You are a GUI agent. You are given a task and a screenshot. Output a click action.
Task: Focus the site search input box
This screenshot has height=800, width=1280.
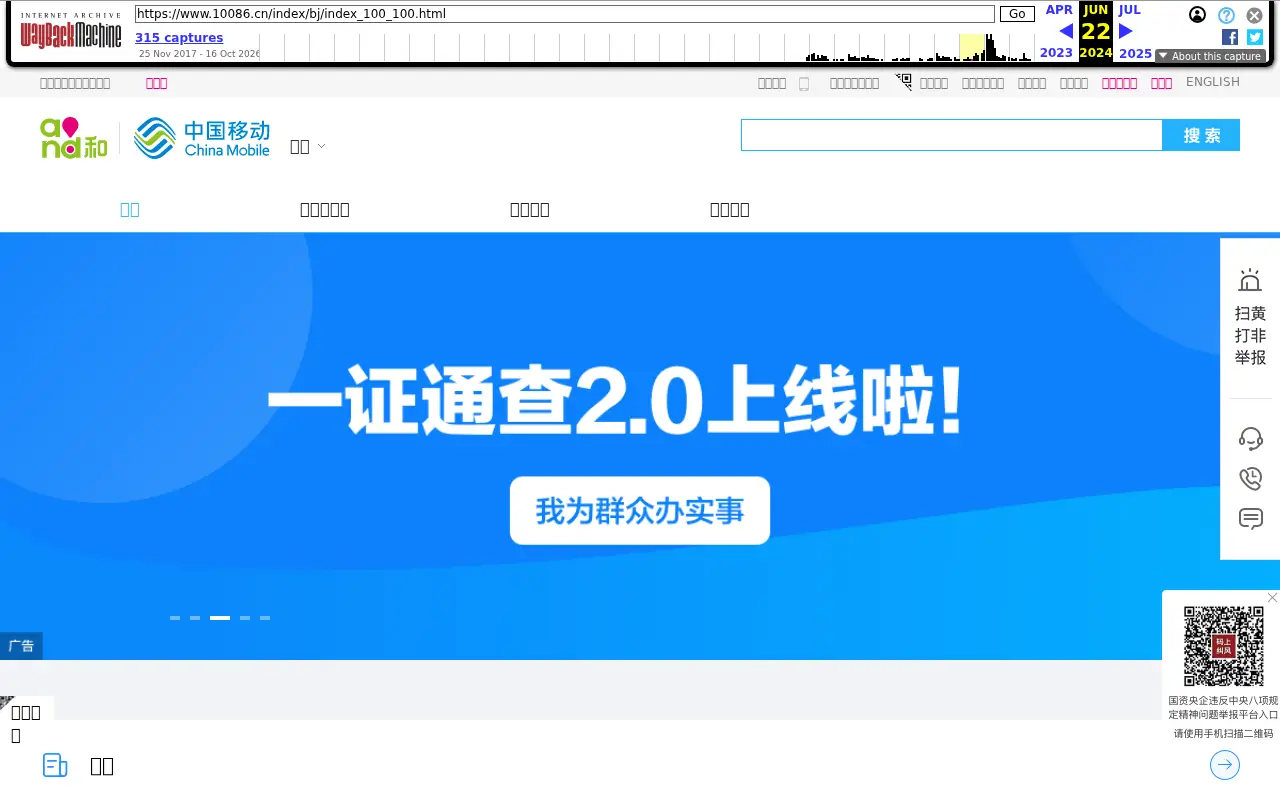point(952,135)
